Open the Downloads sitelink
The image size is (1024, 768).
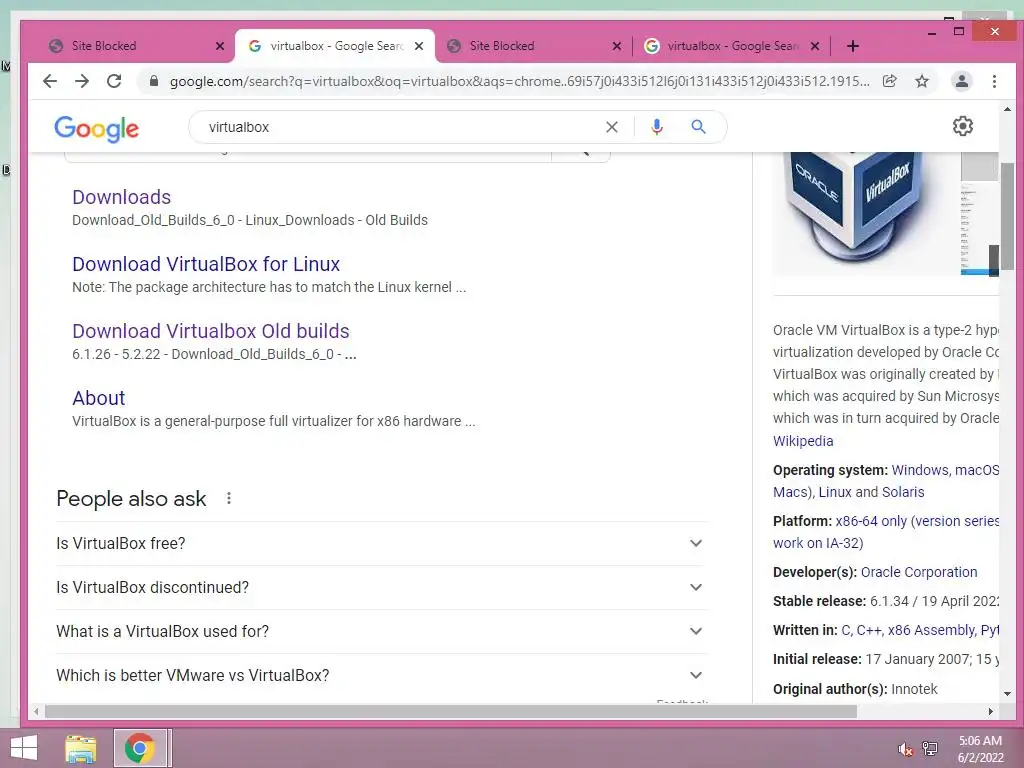[121, 197]
